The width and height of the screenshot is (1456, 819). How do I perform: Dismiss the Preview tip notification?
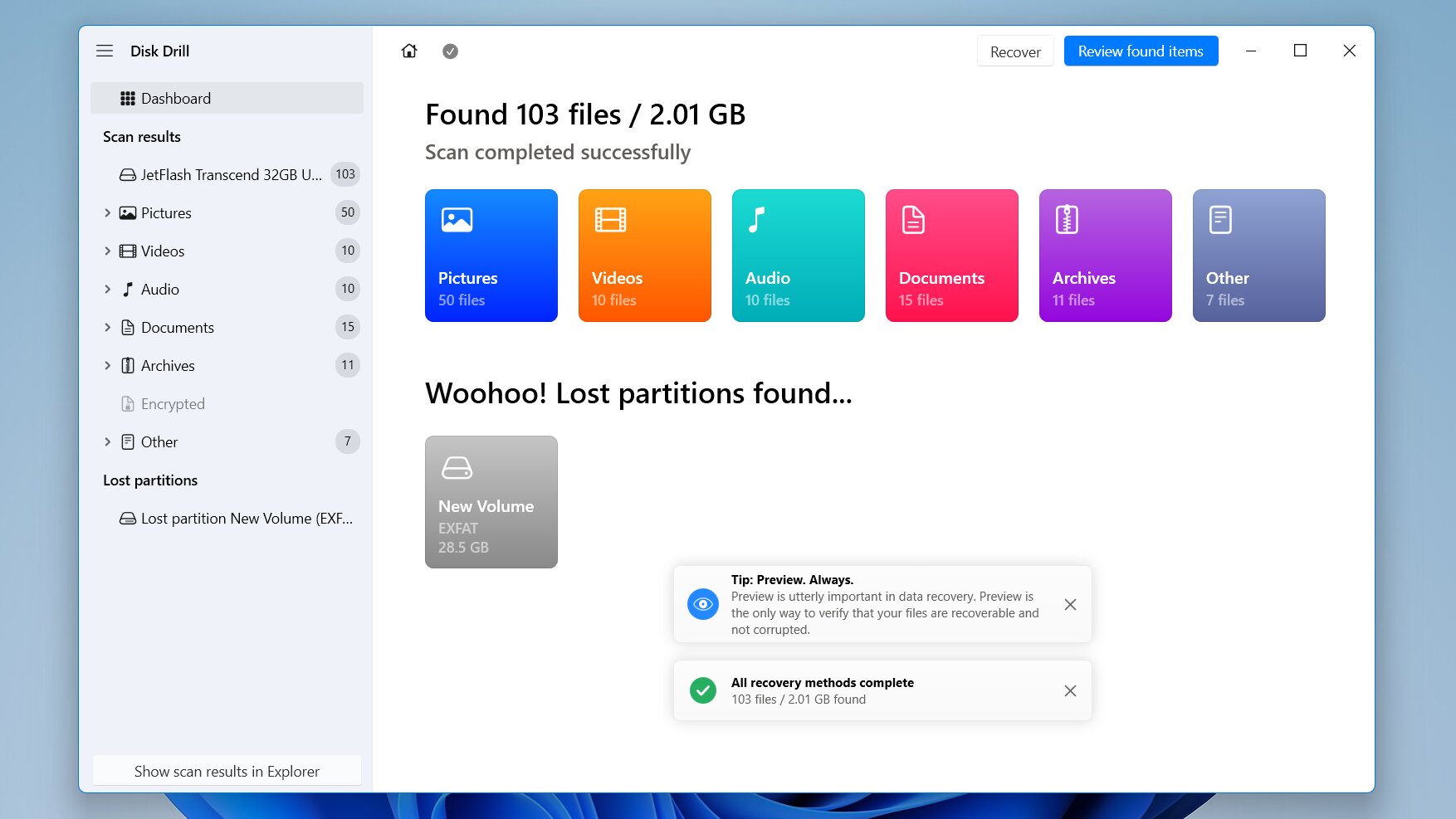1070,605
